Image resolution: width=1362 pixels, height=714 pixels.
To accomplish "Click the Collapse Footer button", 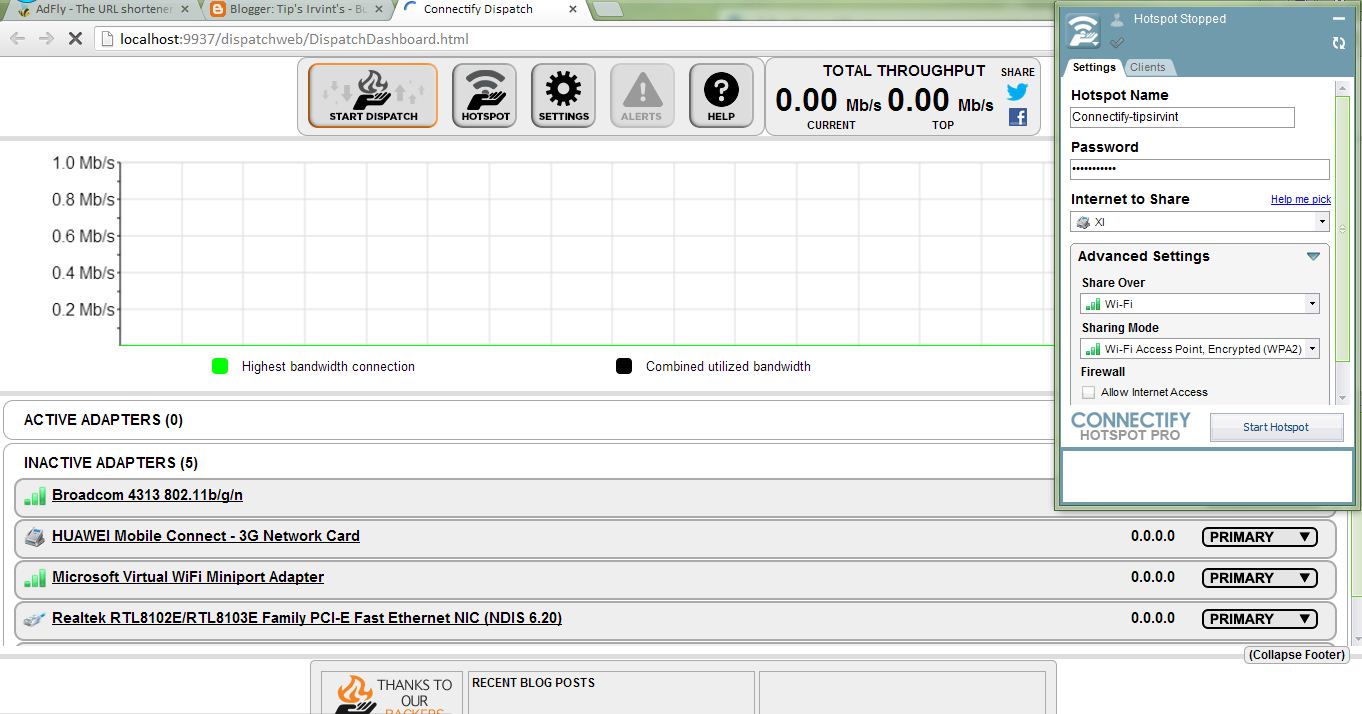I will 1297,655.
